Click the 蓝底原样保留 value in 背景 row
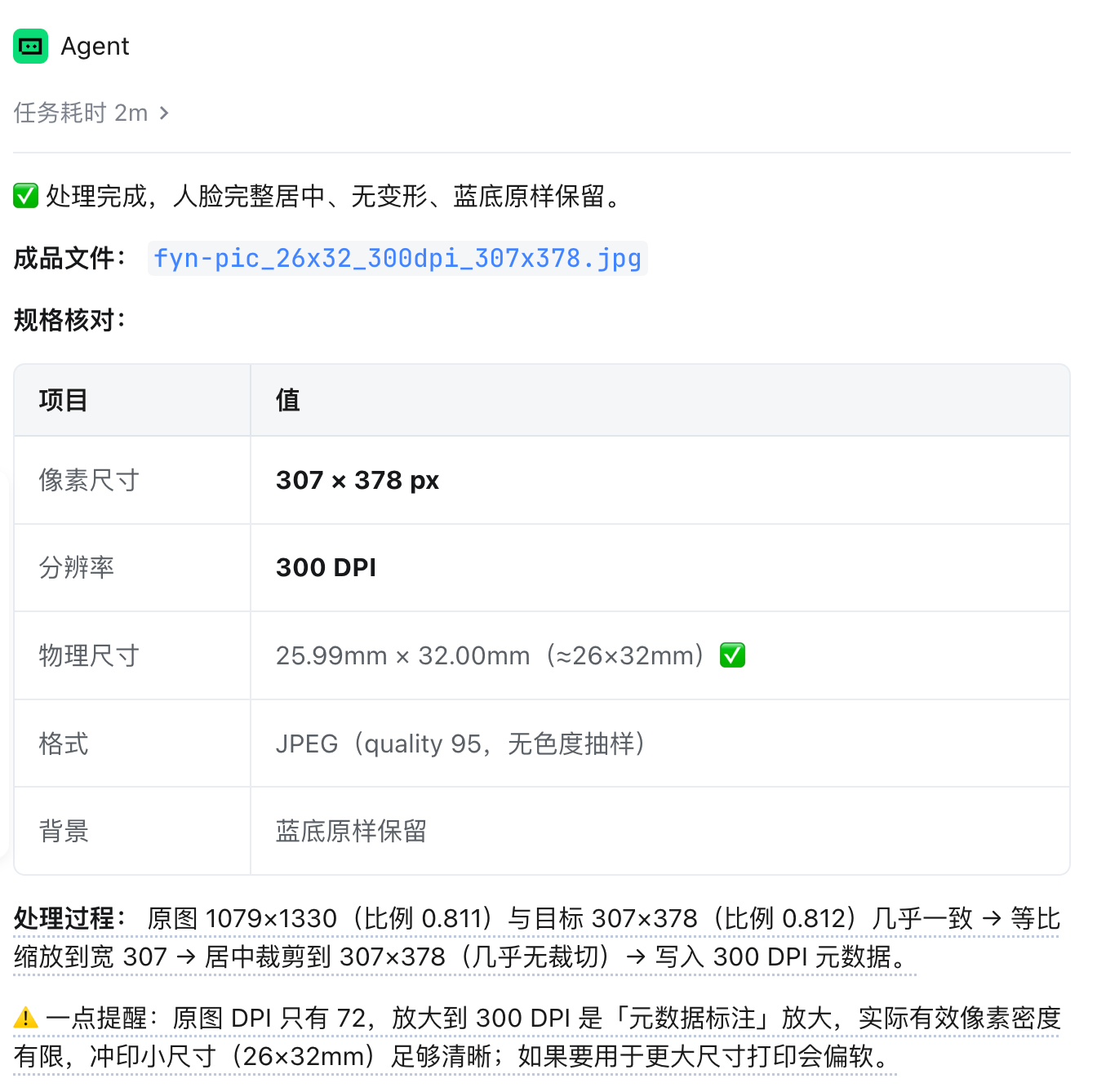This screenshot has height=1092, width=1097. [351, 831]
